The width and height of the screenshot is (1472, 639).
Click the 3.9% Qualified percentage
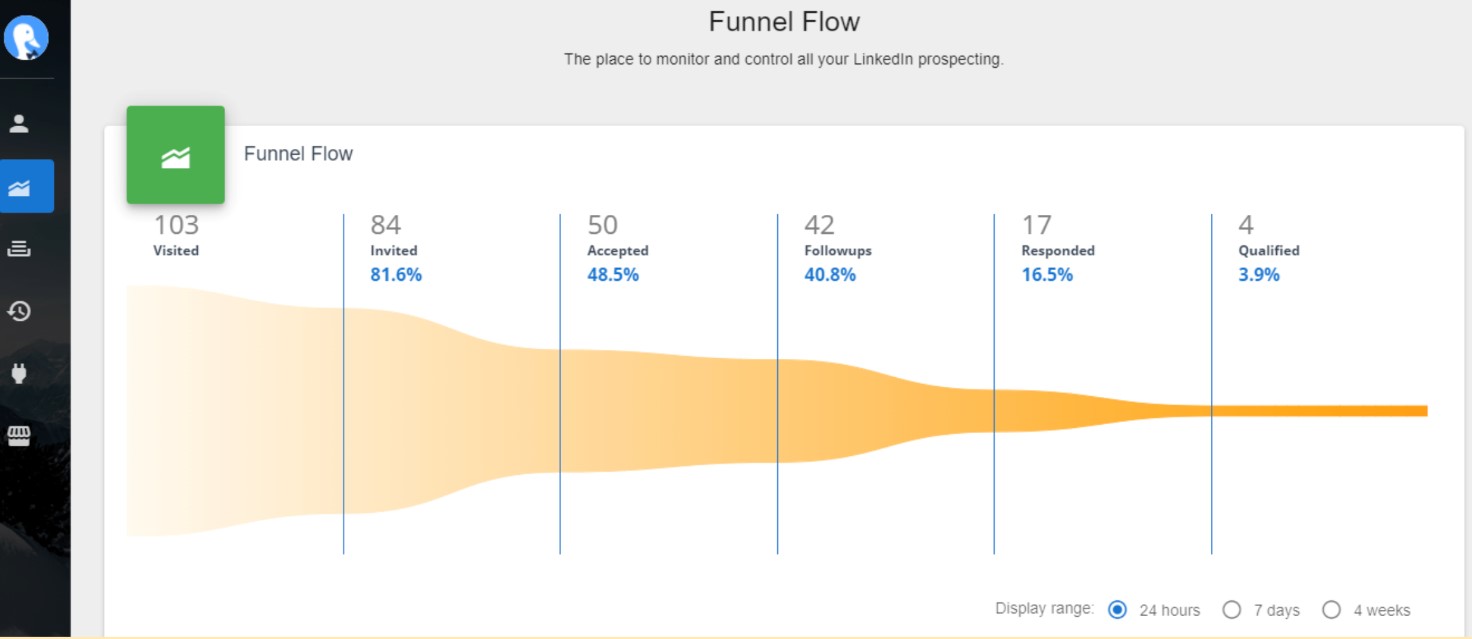(x=1259, y=275)
